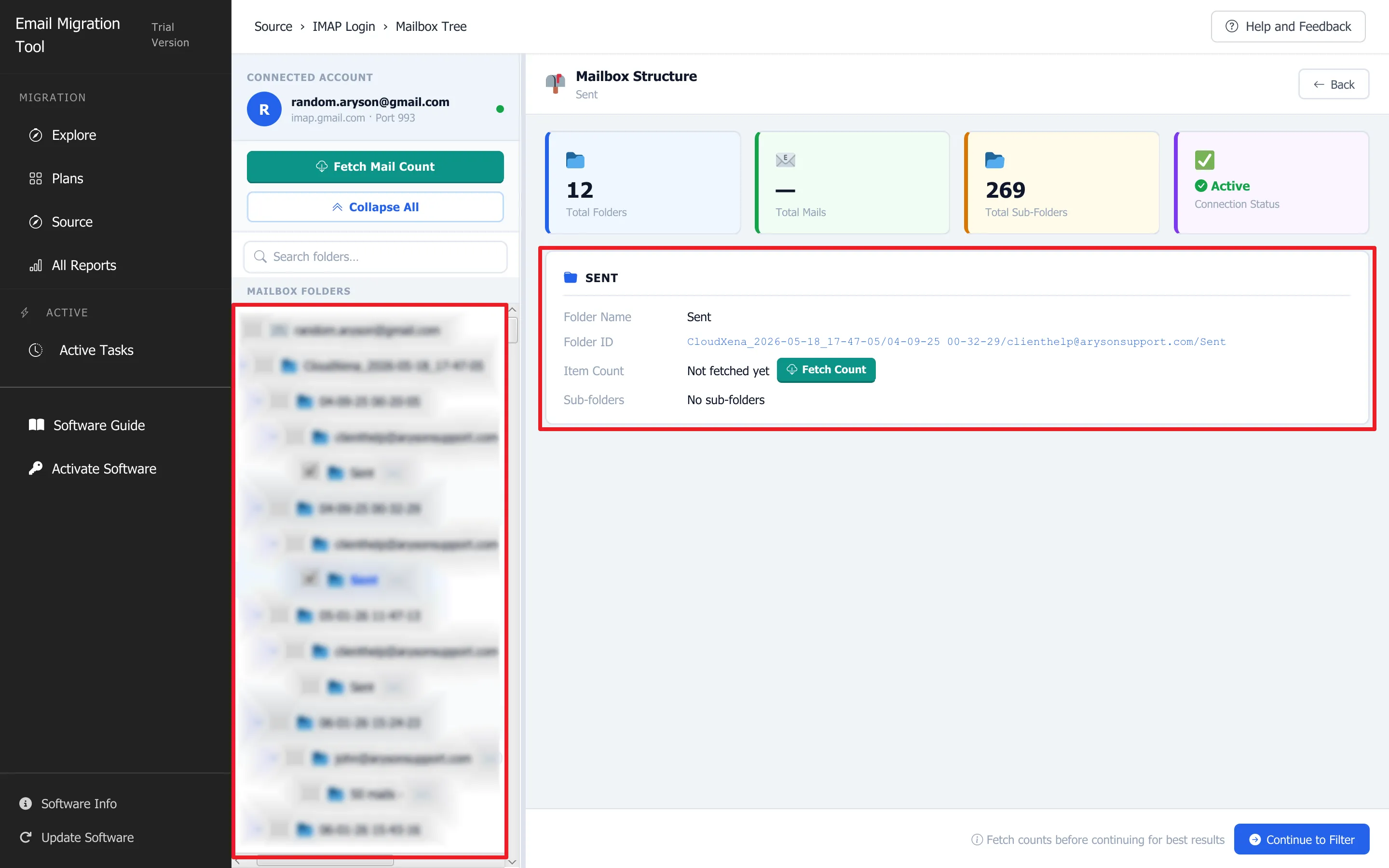The image size is (1389, 868).
Task: Collapse all mailbox folders
Action: click(375, 207)
